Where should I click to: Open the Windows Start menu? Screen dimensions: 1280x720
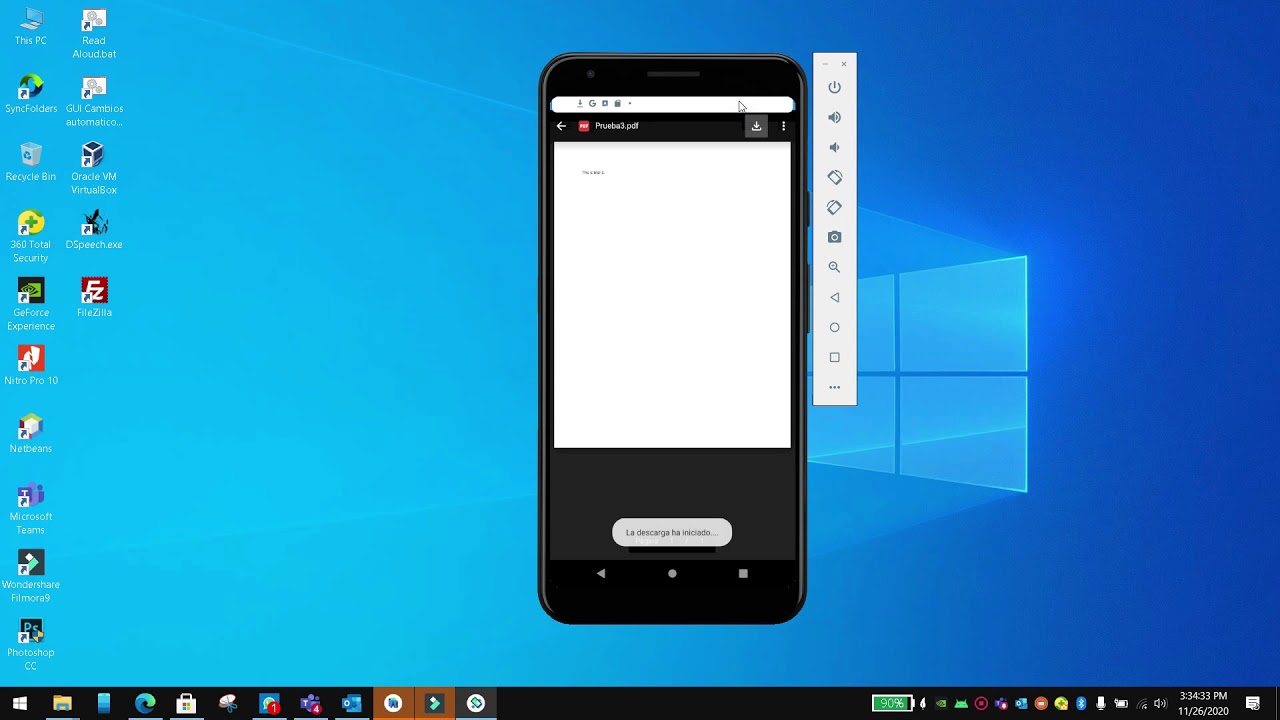click(x=20, y=703)
